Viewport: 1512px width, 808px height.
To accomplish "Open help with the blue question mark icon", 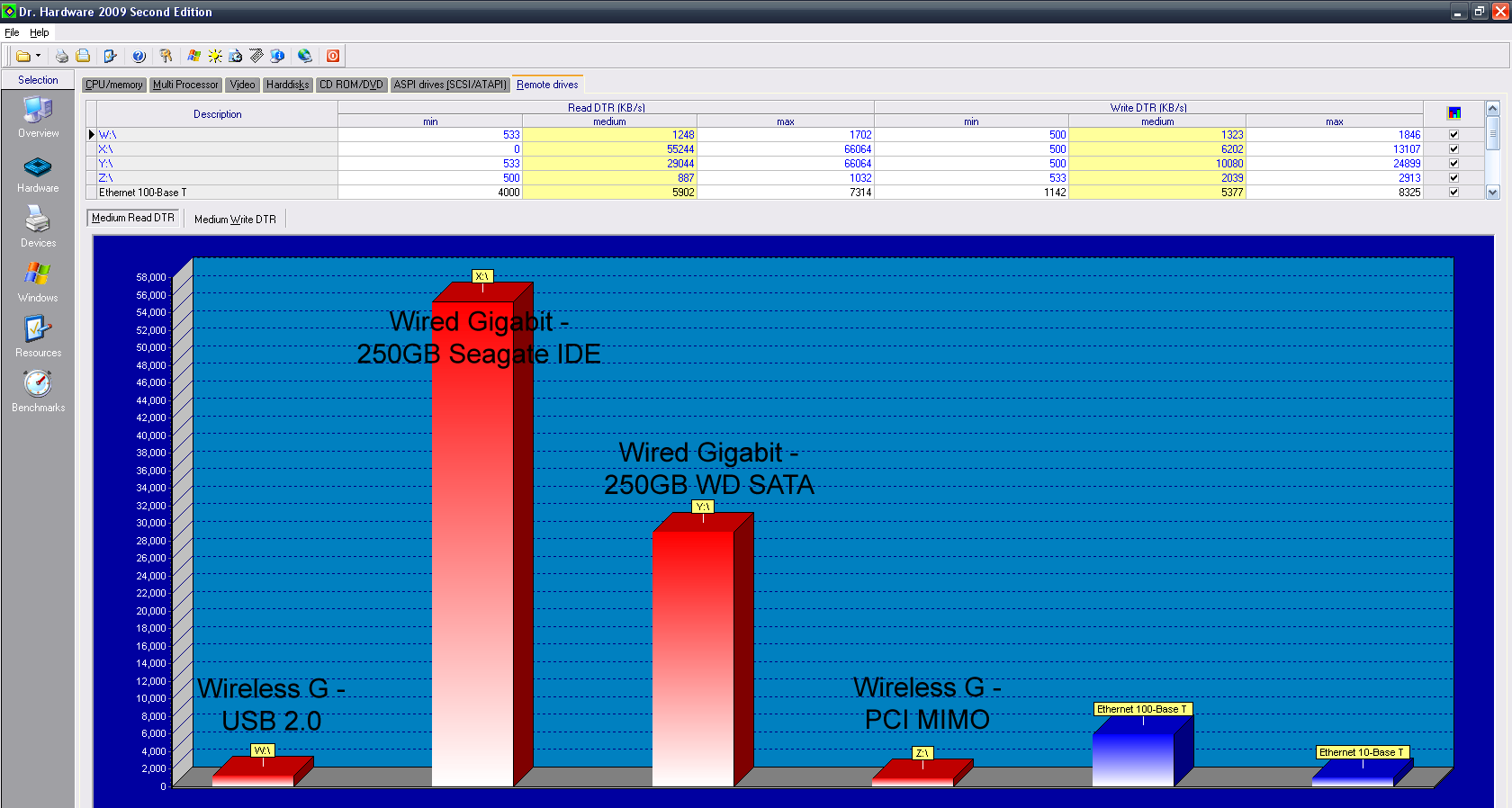I will [x=139, y=56].
